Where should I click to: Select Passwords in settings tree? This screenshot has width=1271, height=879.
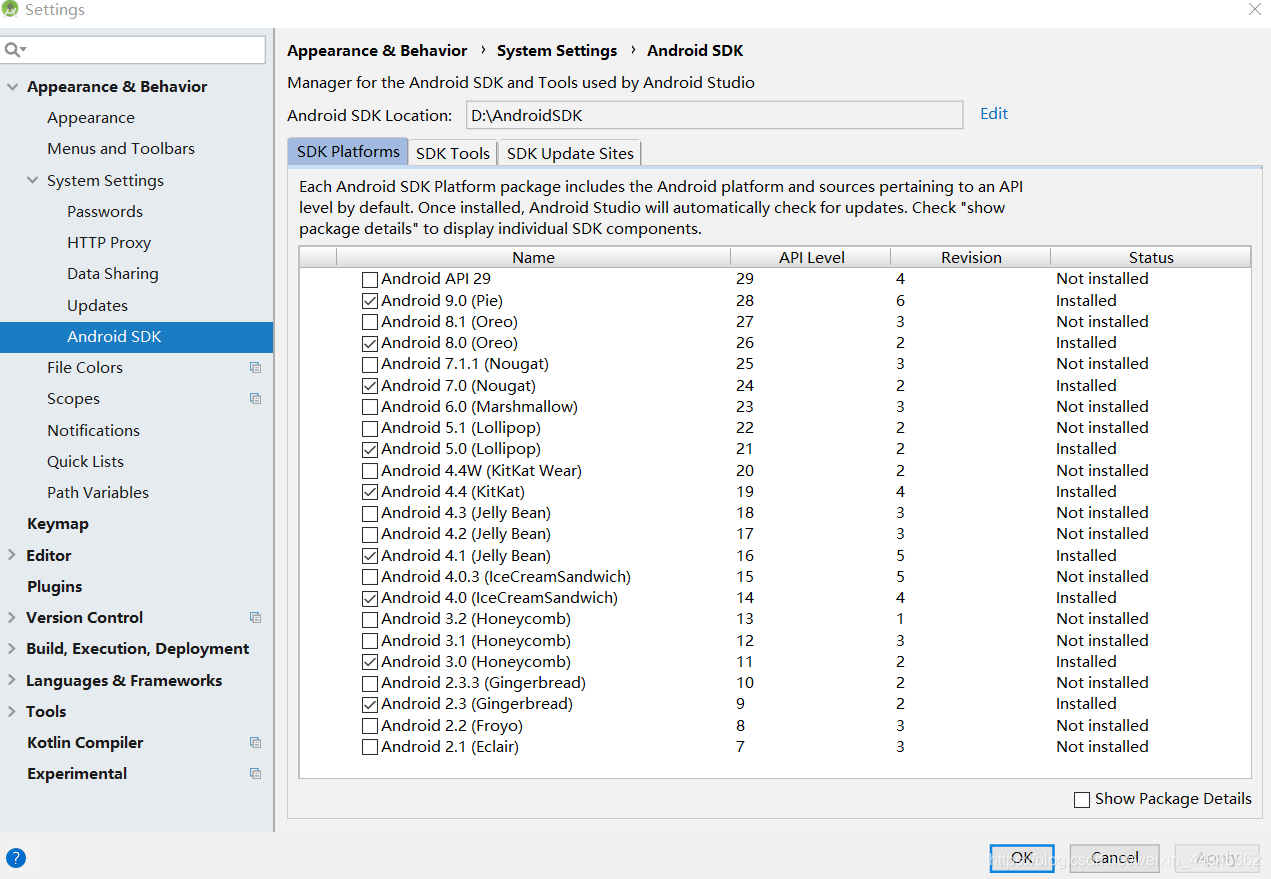105,212
